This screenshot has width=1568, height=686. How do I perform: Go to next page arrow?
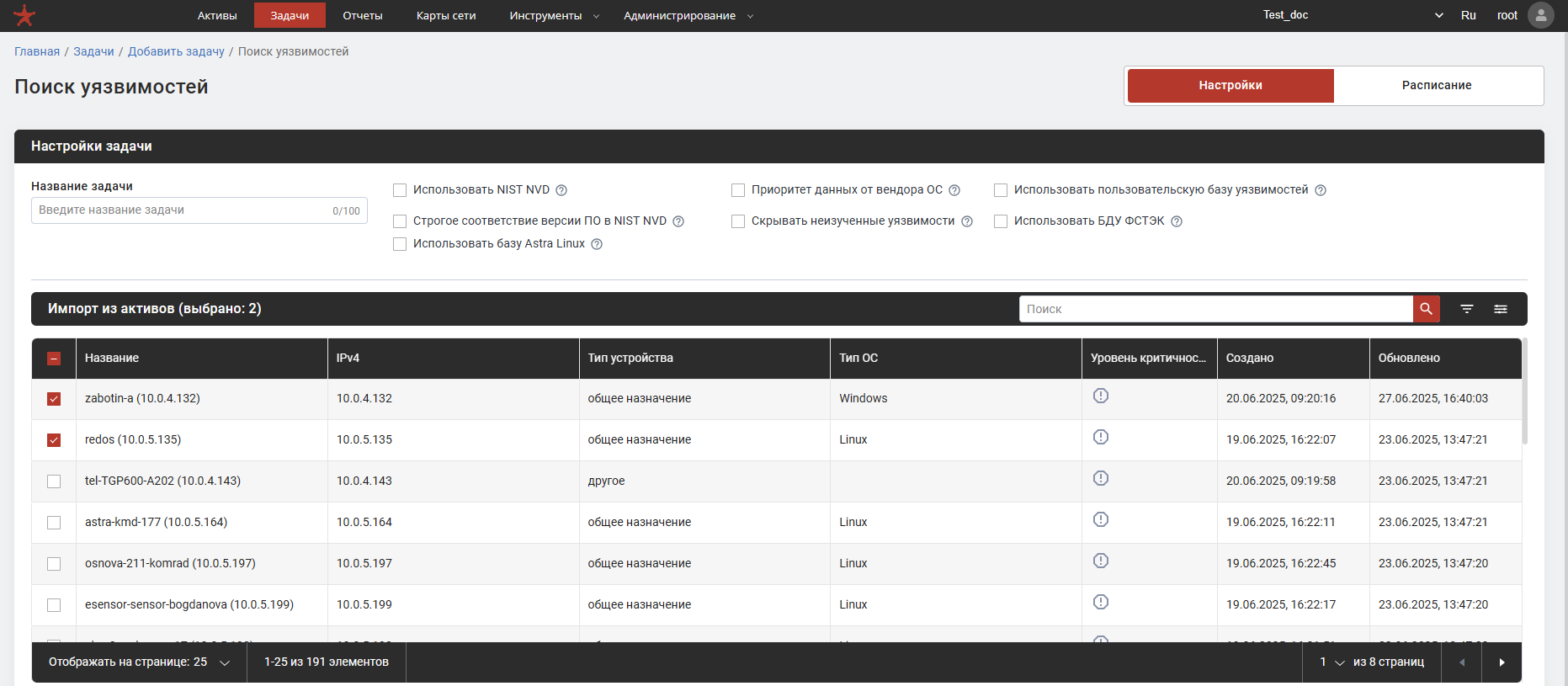(1502, 662)
